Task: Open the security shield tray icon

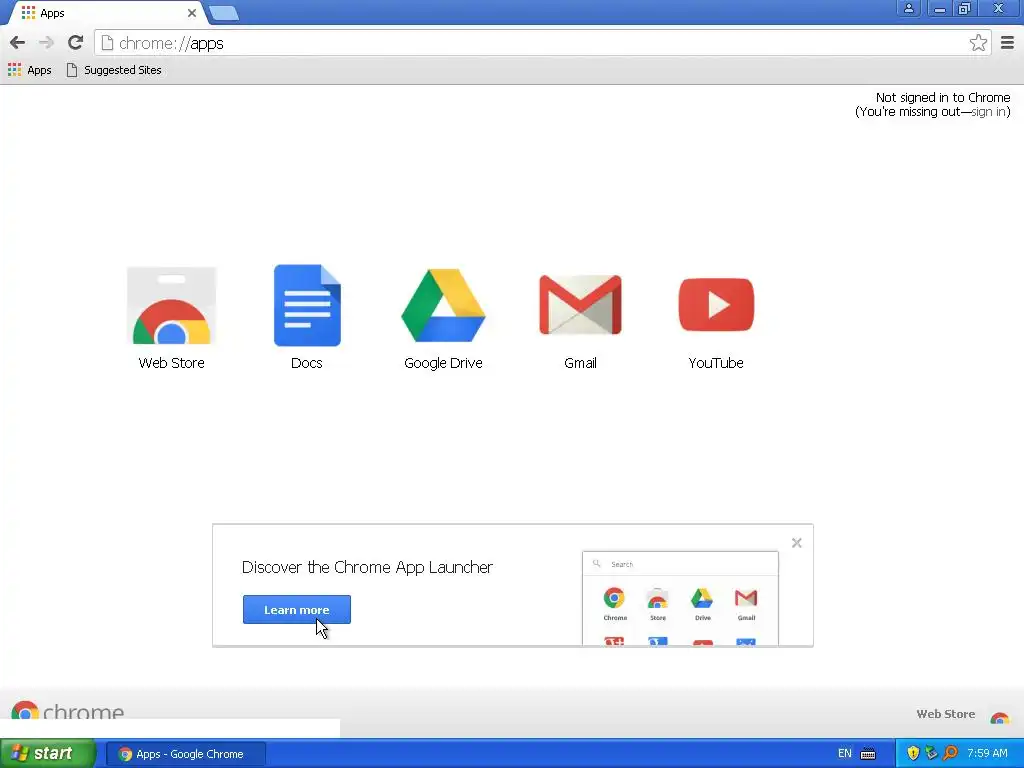Action: point(913,754)
